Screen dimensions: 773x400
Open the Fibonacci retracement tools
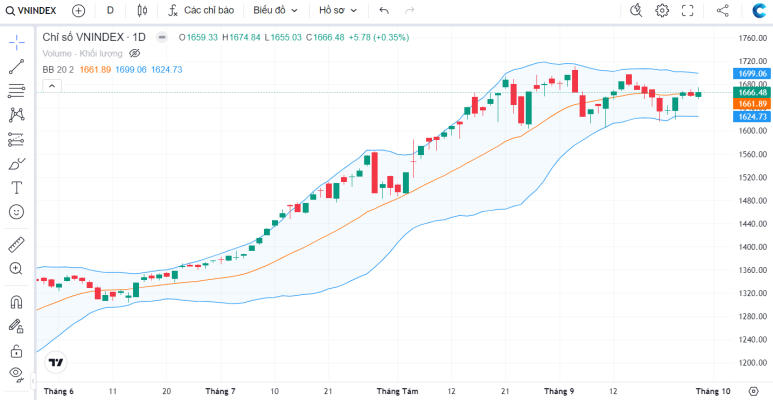[16, 91]
